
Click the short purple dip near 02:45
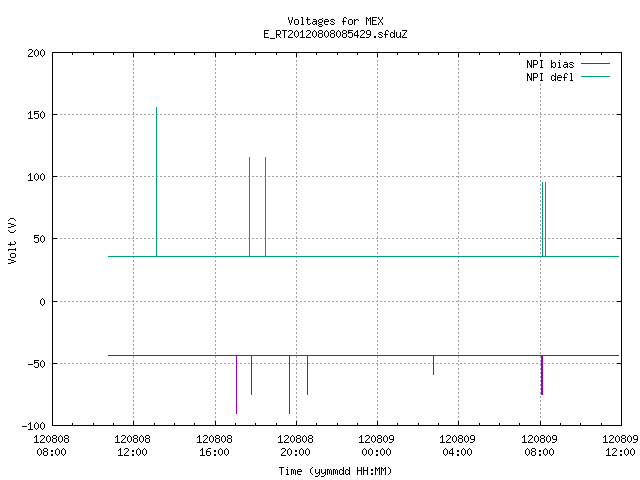point(433,365)
